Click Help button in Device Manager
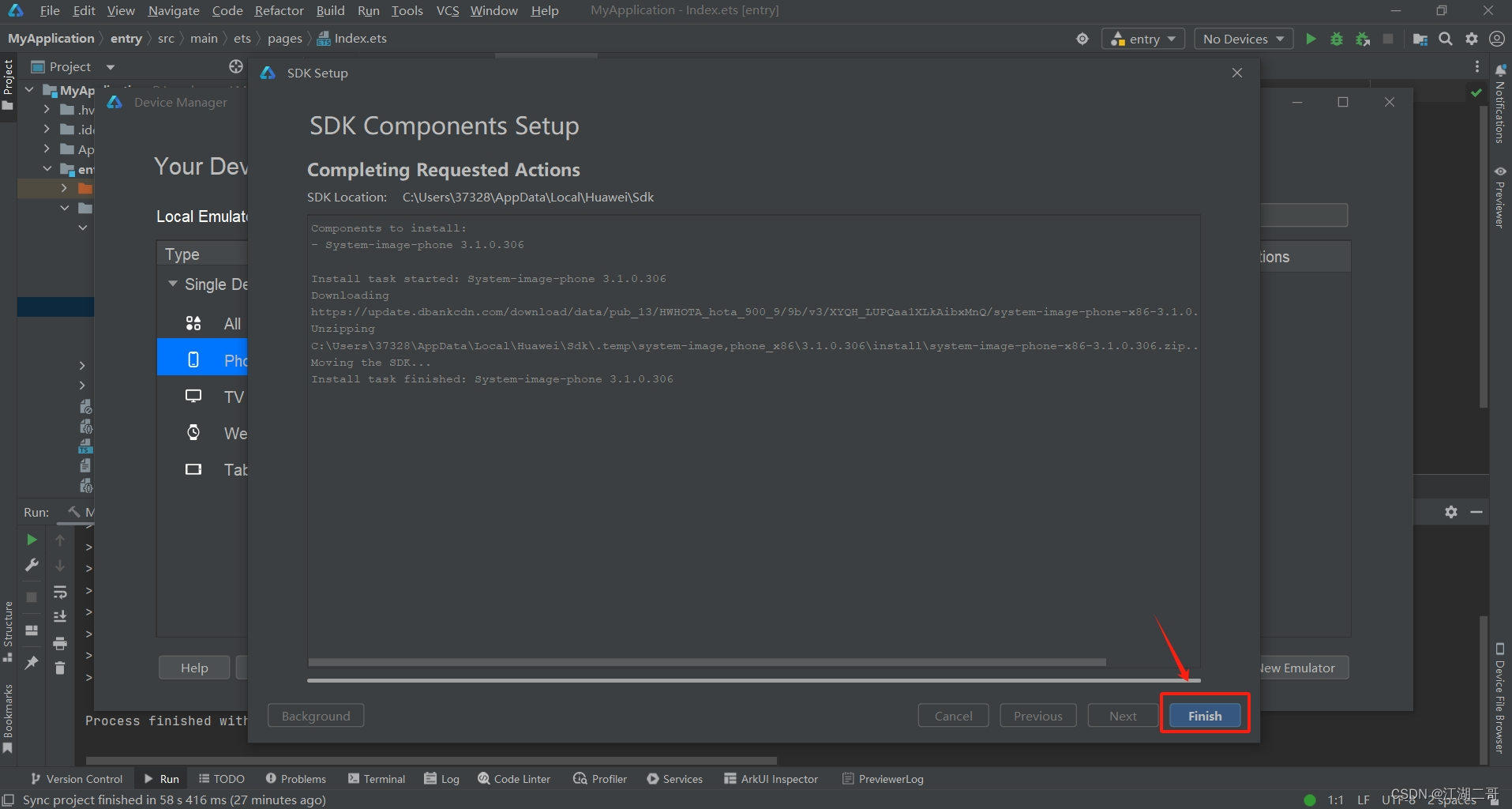The width and height of the screenshot is (1512, 809). [x=194, y=668]
